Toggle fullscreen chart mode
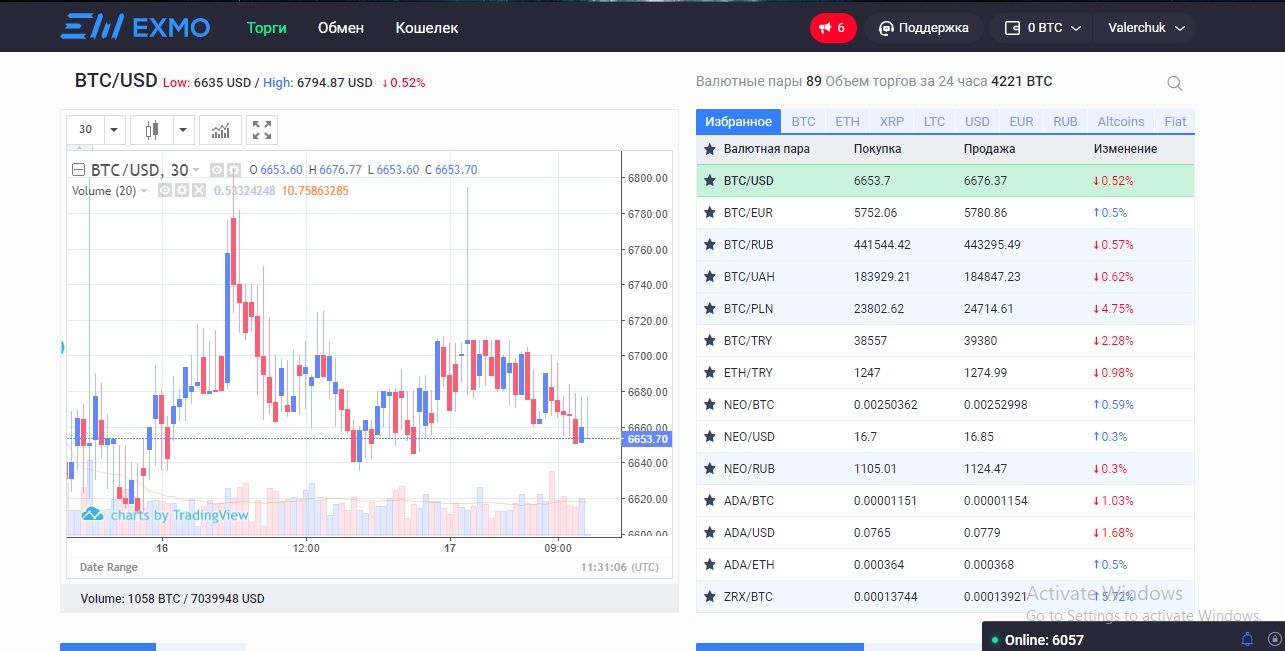Viewport: 1285px width, 651px height. (262, 130)
